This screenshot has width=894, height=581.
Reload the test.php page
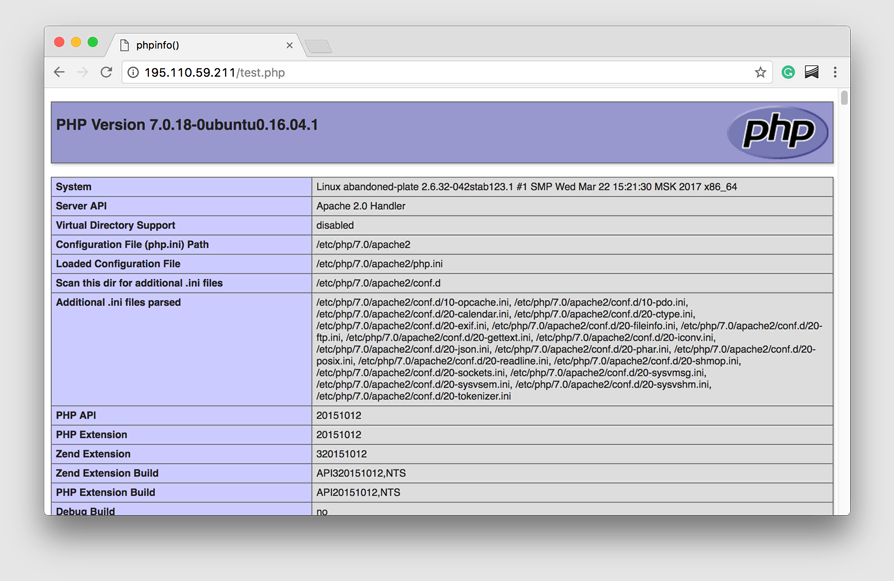[x=105, y=72]
